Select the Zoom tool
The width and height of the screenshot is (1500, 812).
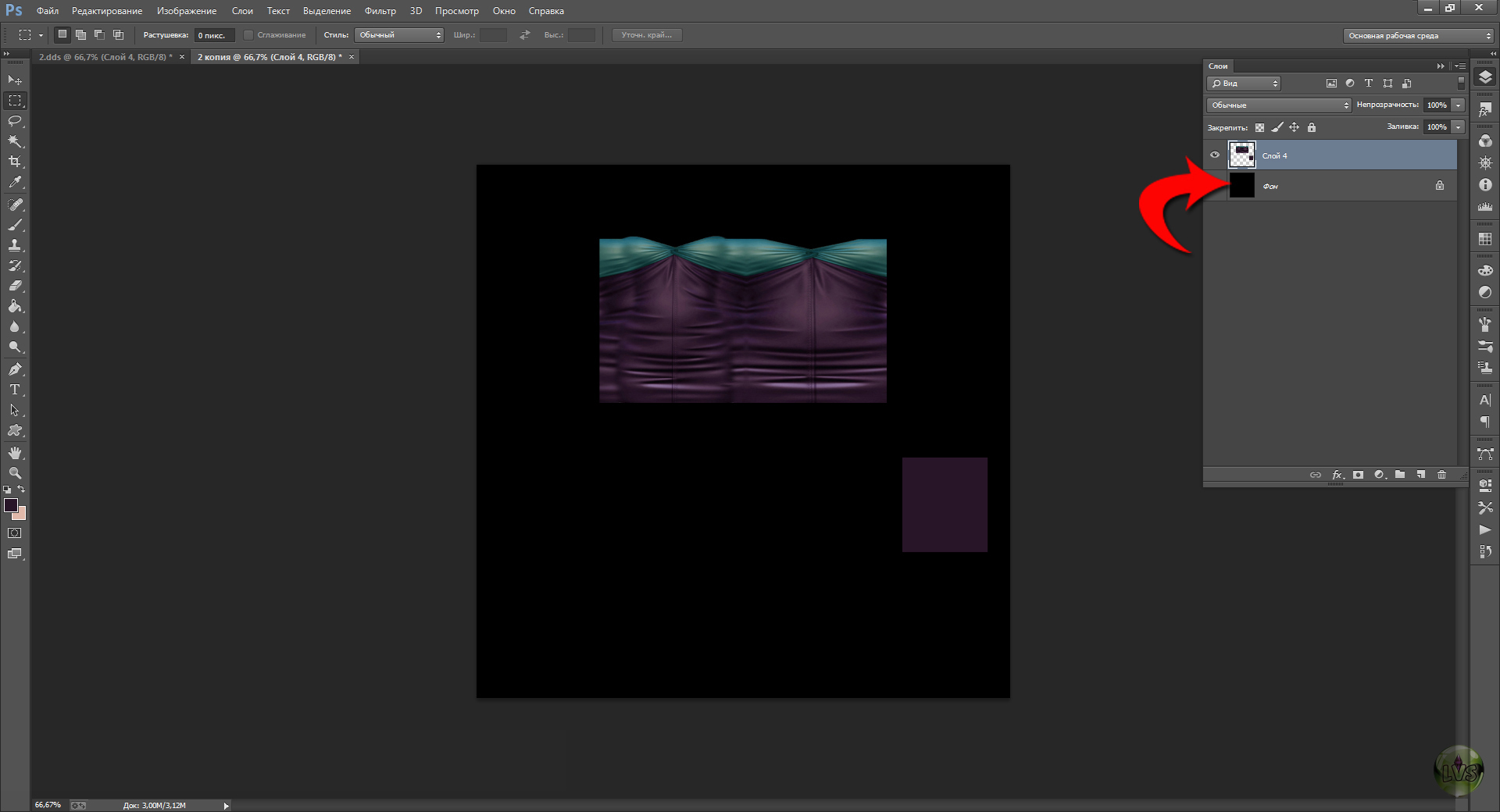[15, 473]
